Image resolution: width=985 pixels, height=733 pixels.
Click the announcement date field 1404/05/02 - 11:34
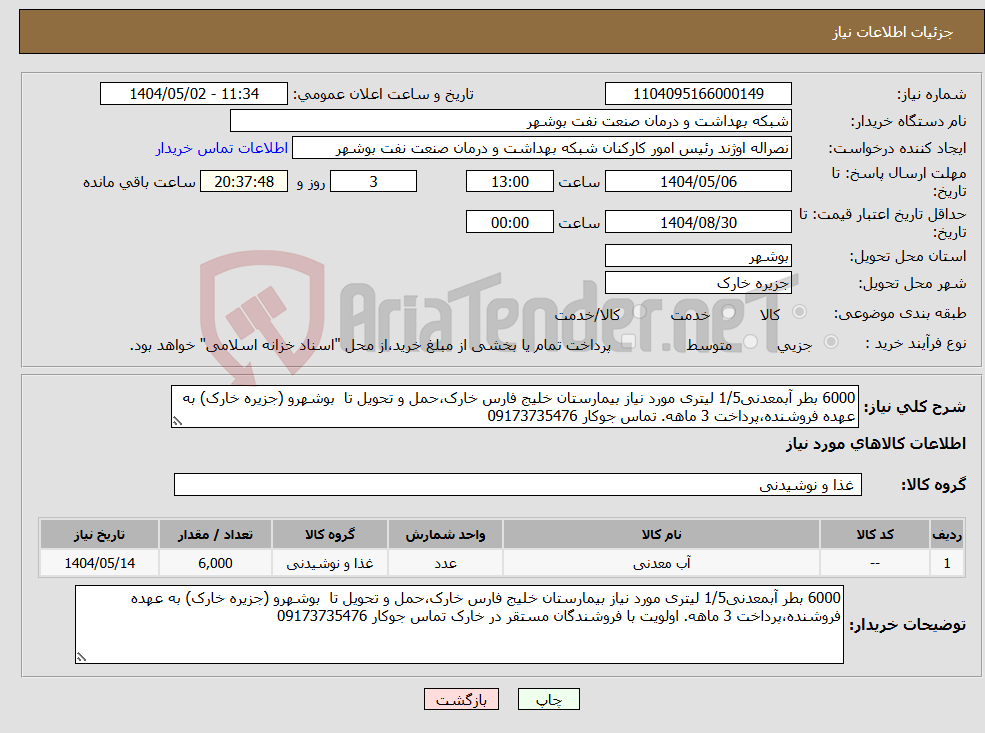[x=193, y=94]
